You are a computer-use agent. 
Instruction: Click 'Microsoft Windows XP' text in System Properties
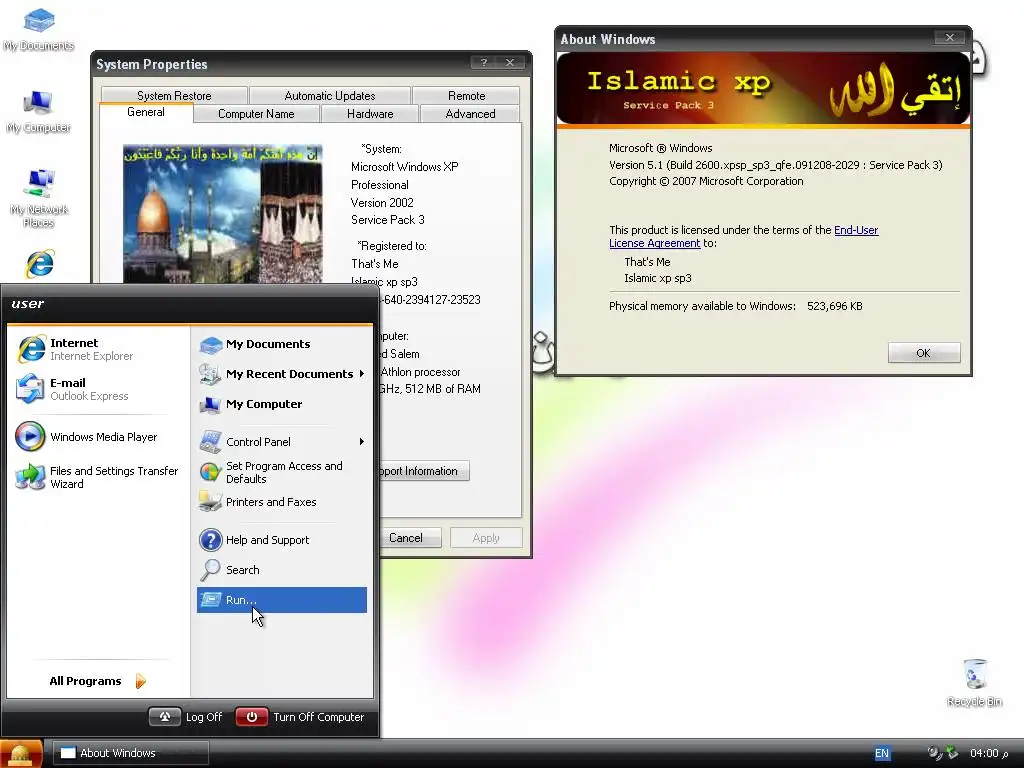[405, 167]
